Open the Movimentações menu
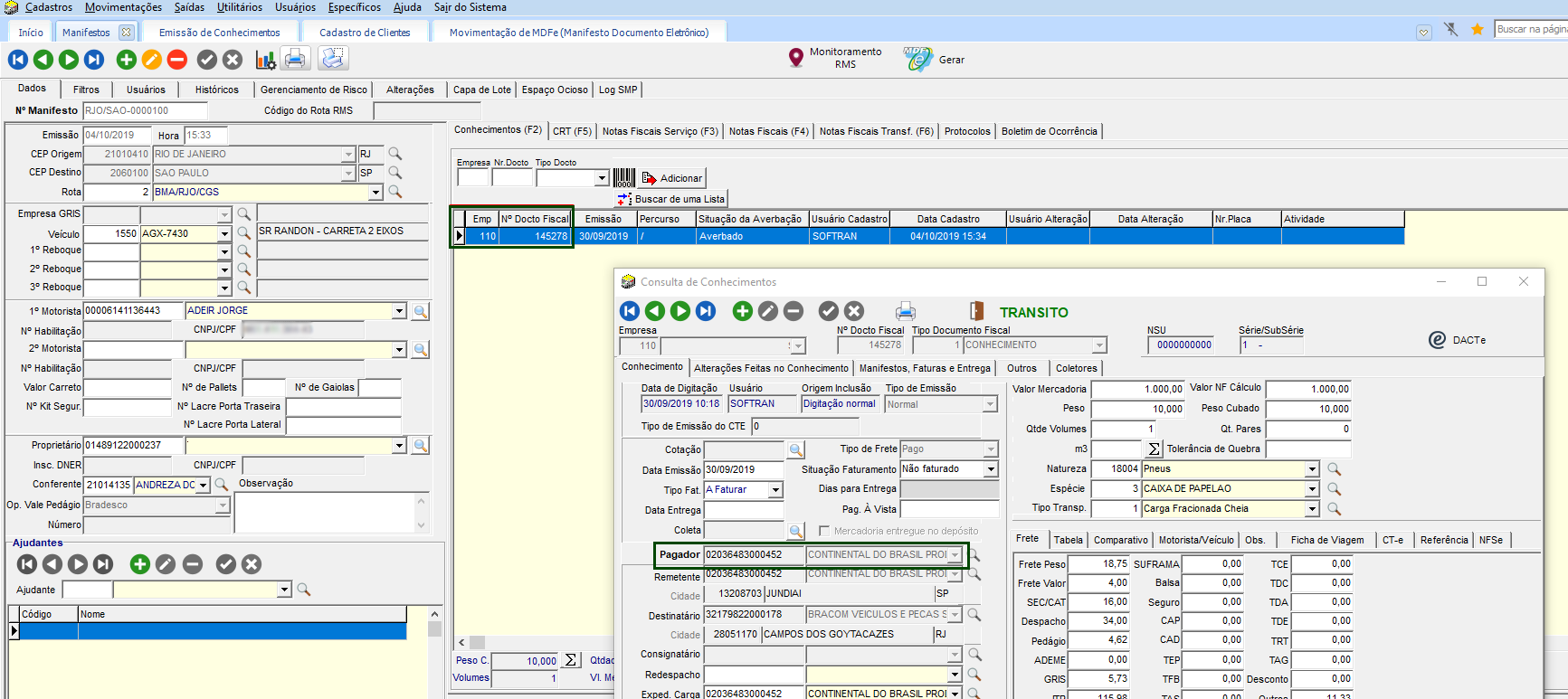Screen dimensions: 1568x699 point(123,7)
